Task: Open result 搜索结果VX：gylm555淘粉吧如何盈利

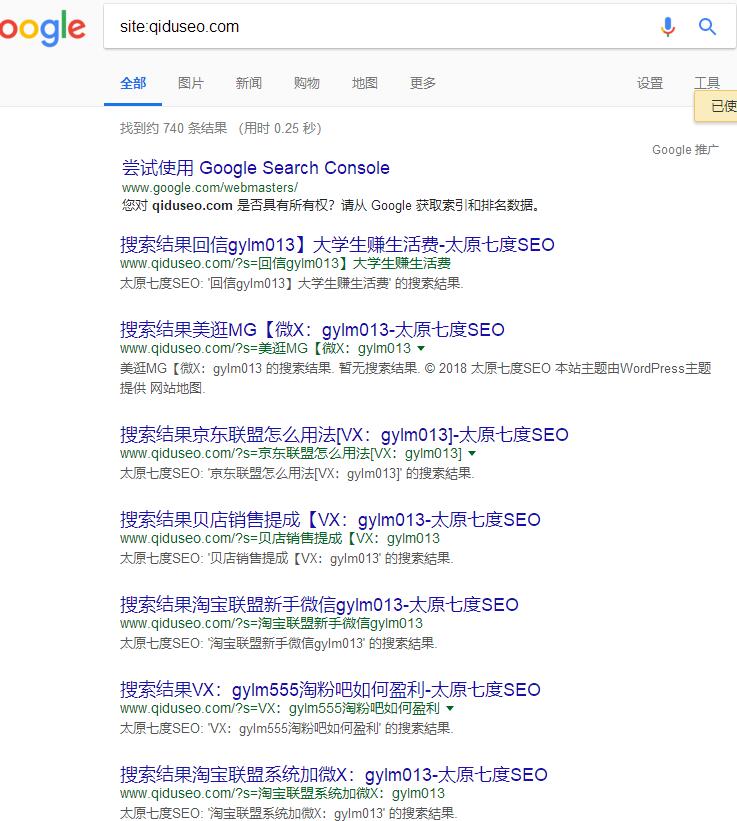Action: pos(330,690)
